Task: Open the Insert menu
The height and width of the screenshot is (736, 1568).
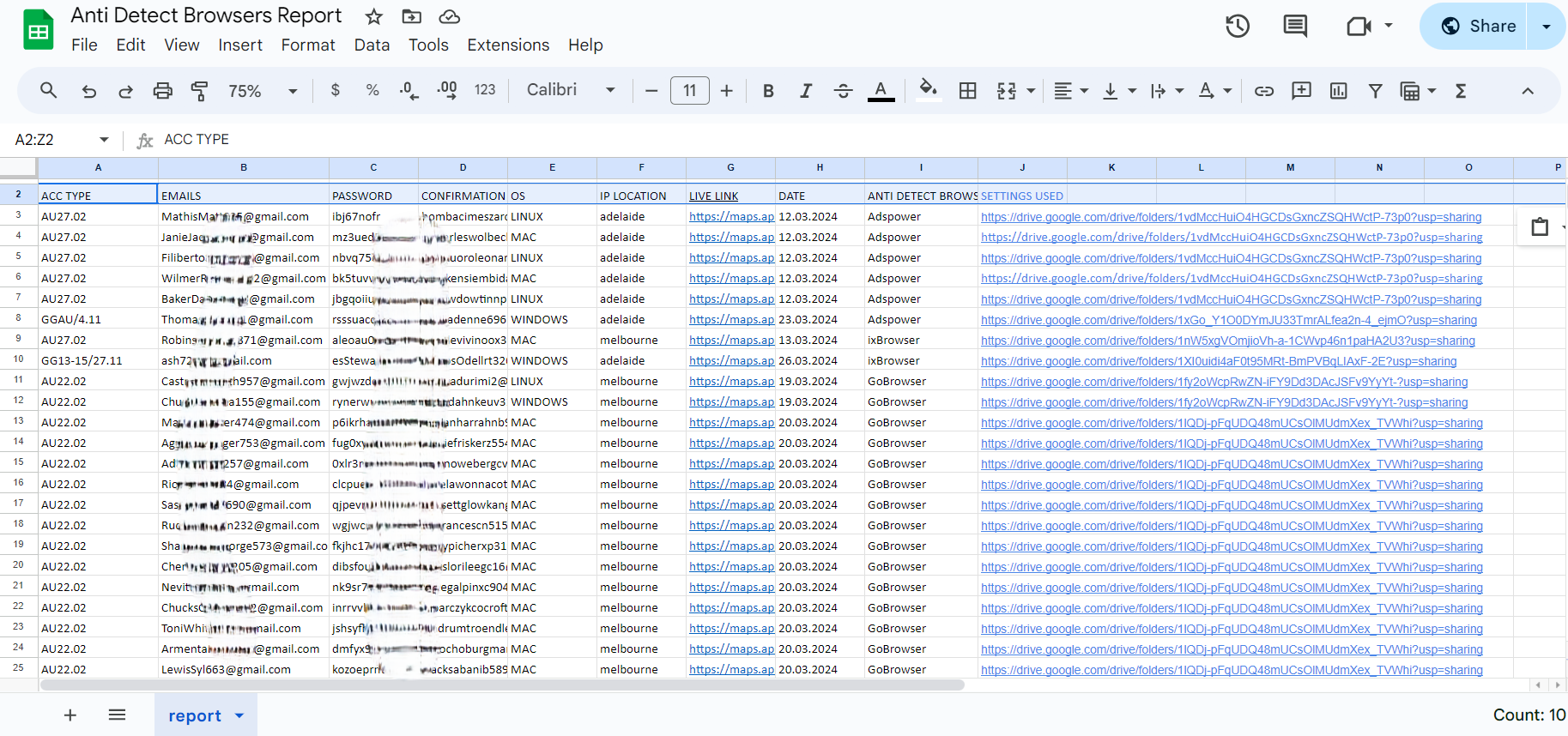Action: 240,45
